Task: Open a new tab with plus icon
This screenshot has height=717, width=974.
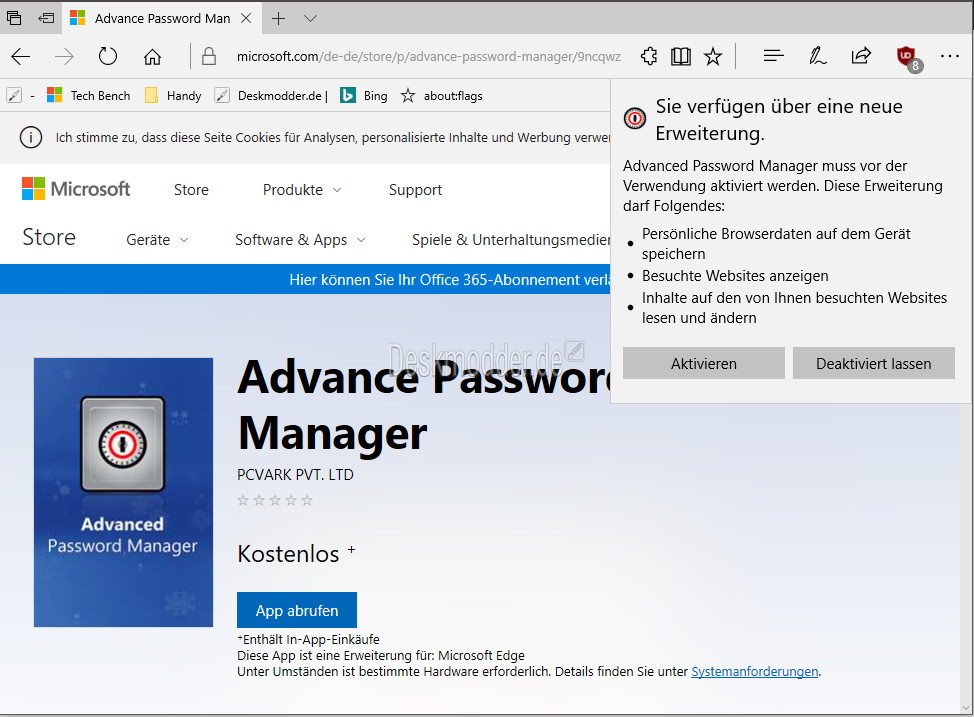Action: (x=278, y=19)
